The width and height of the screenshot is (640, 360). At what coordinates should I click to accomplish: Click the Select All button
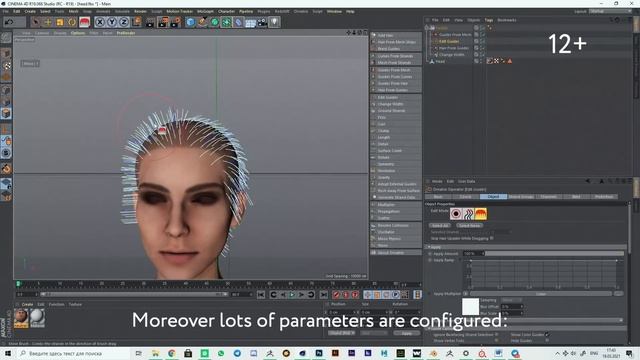(440, 226)
